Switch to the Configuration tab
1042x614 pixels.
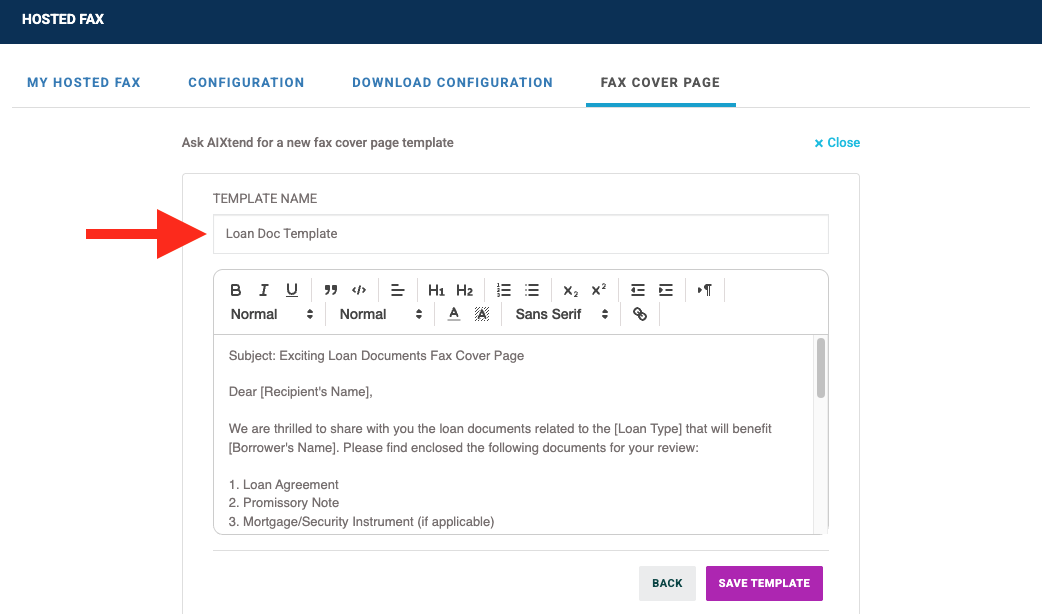pyautogui.click(x=246, y=82)
